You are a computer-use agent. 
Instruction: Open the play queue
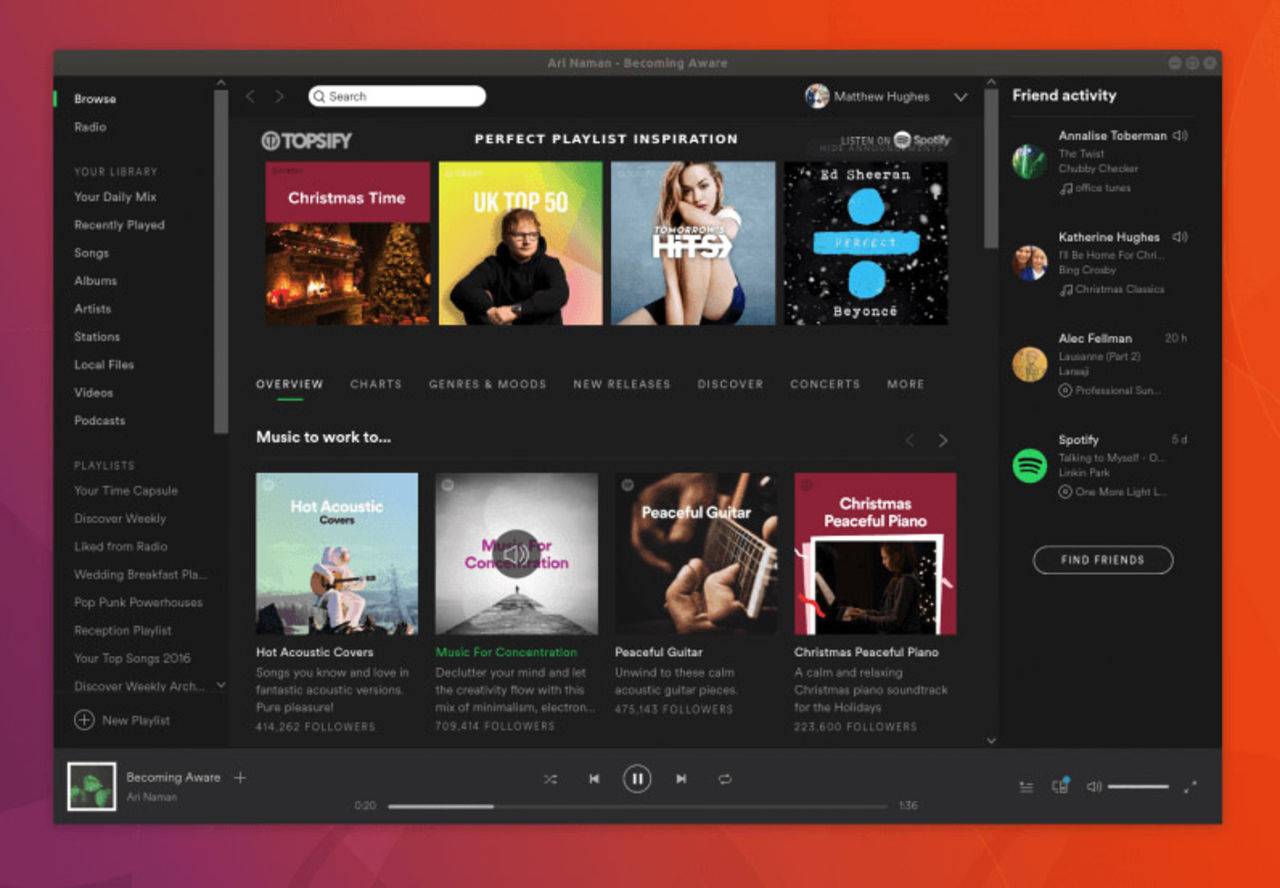click(1026, 786)
